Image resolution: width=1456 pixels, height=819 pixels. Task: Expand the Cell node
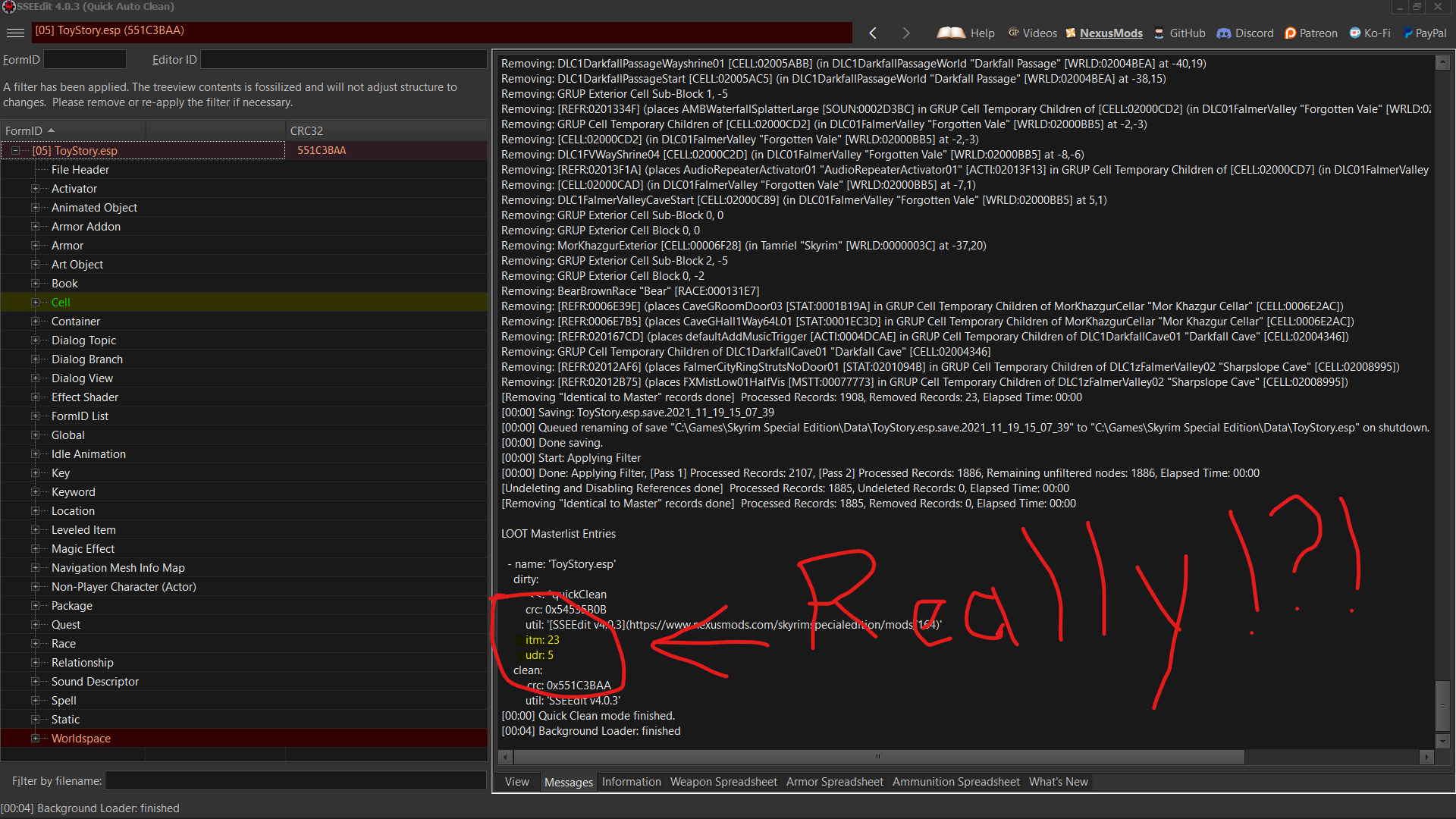[35, 302]
